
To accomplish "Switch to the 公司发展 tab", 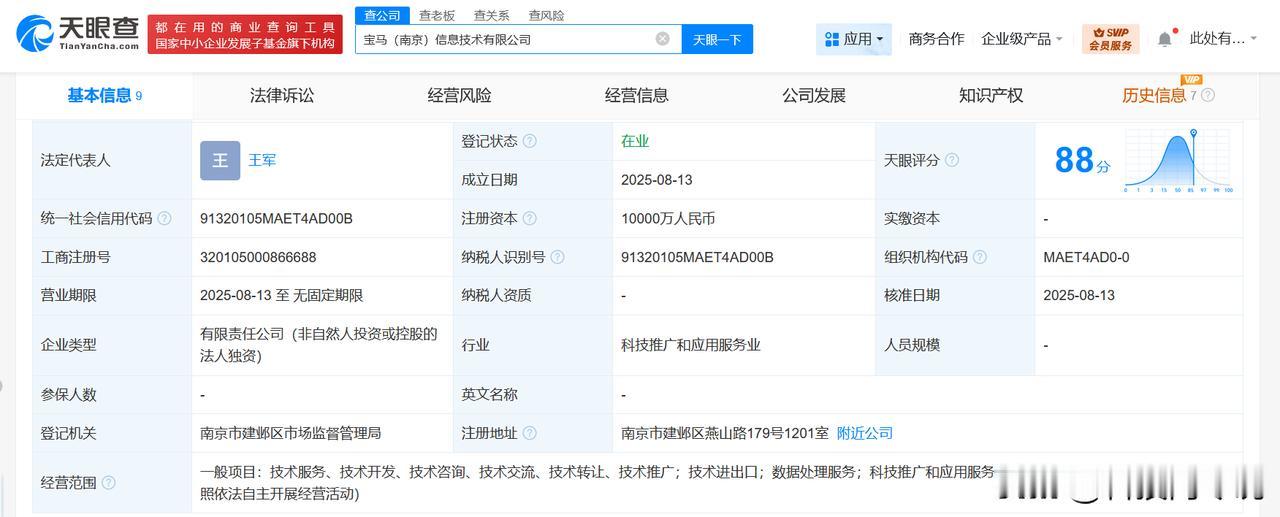I will click(814, 96).
